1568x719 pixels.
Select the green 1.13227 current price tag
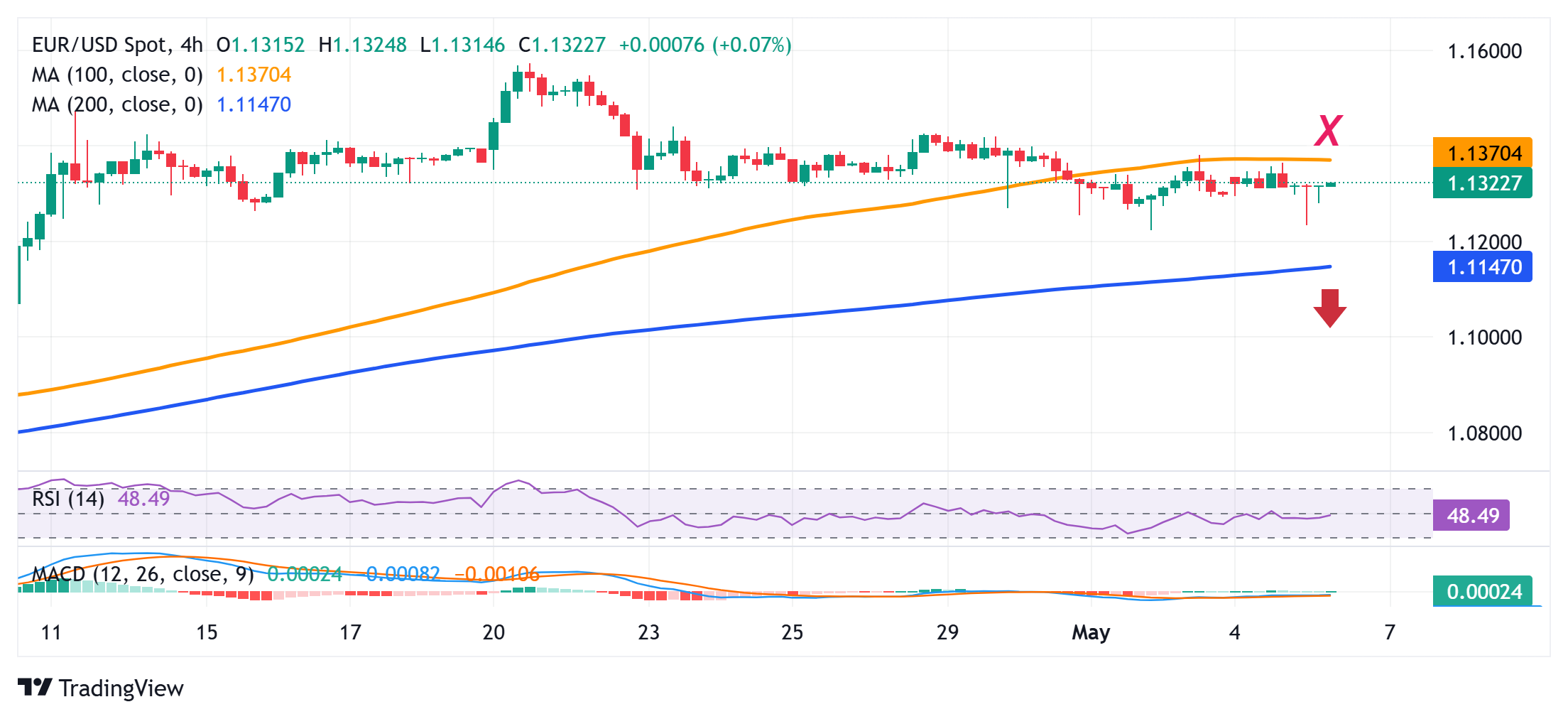pyautogui.click(x=1483, y=183)
